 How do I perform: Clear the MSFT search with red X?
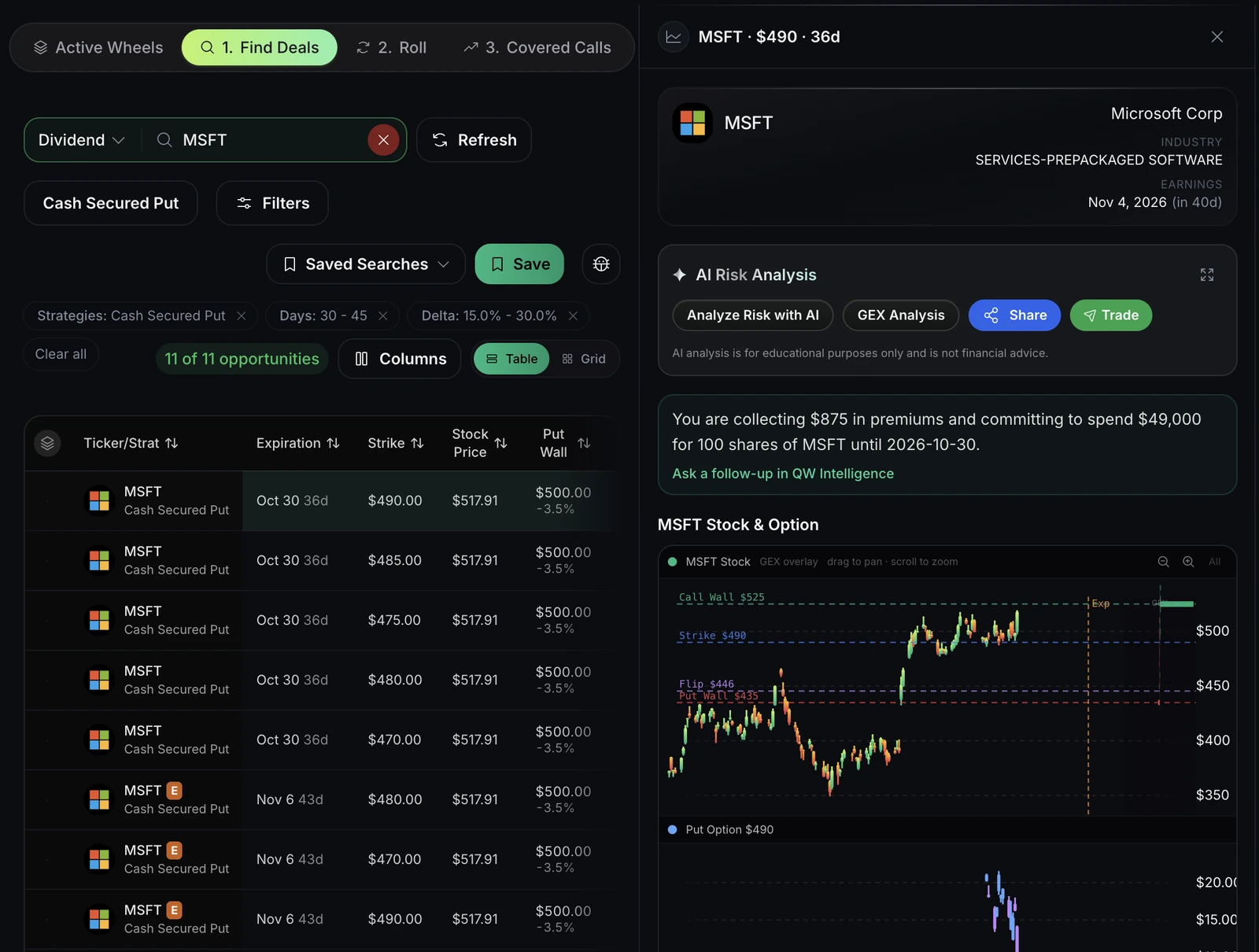(383, 140)
